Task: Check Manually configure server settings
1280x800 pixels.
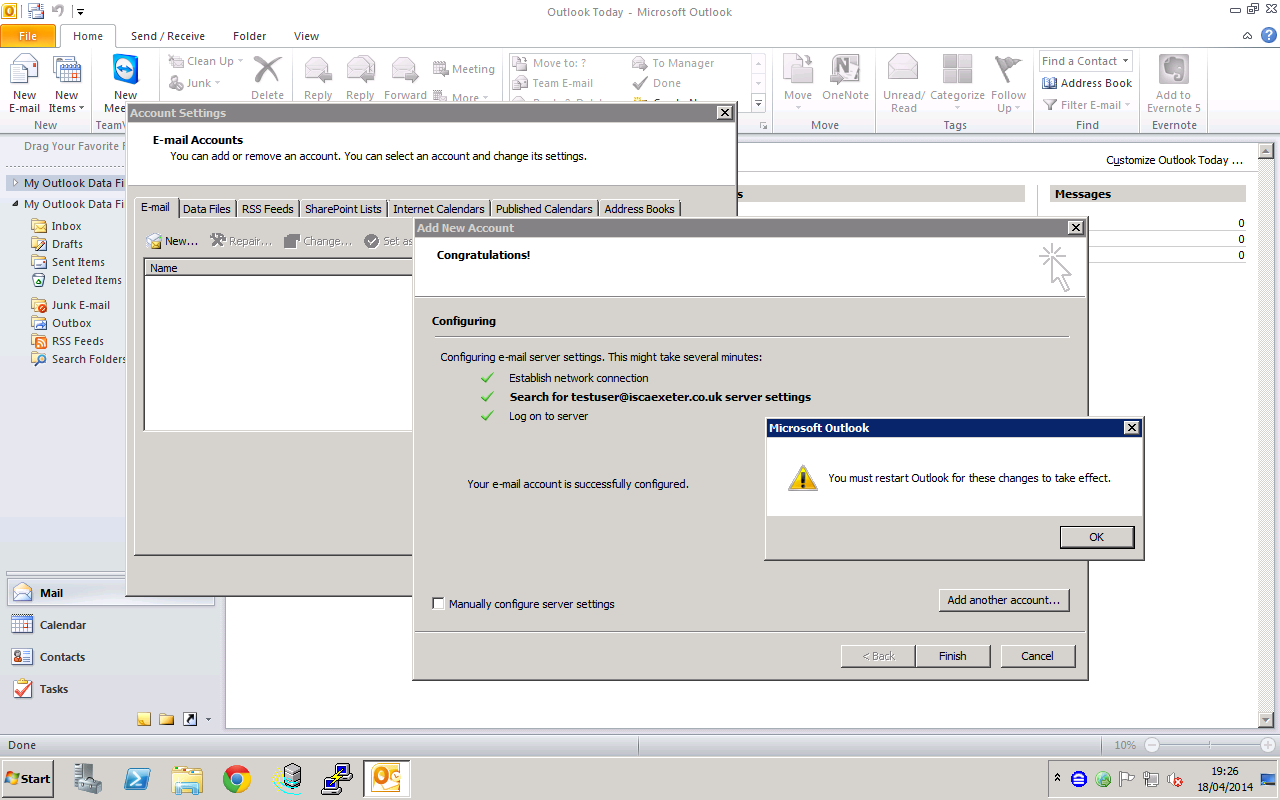Action: 438,604
